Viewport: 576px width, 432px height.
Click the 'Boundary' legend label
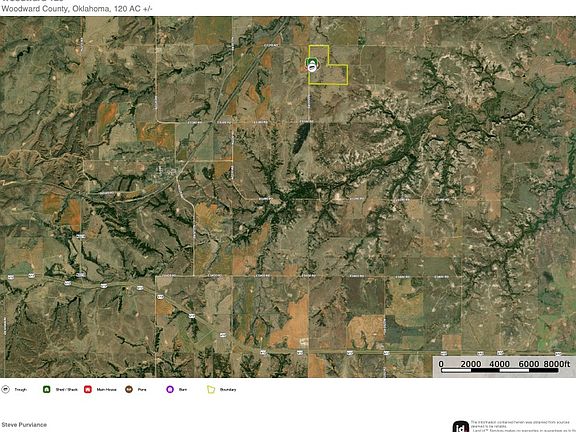228,389
